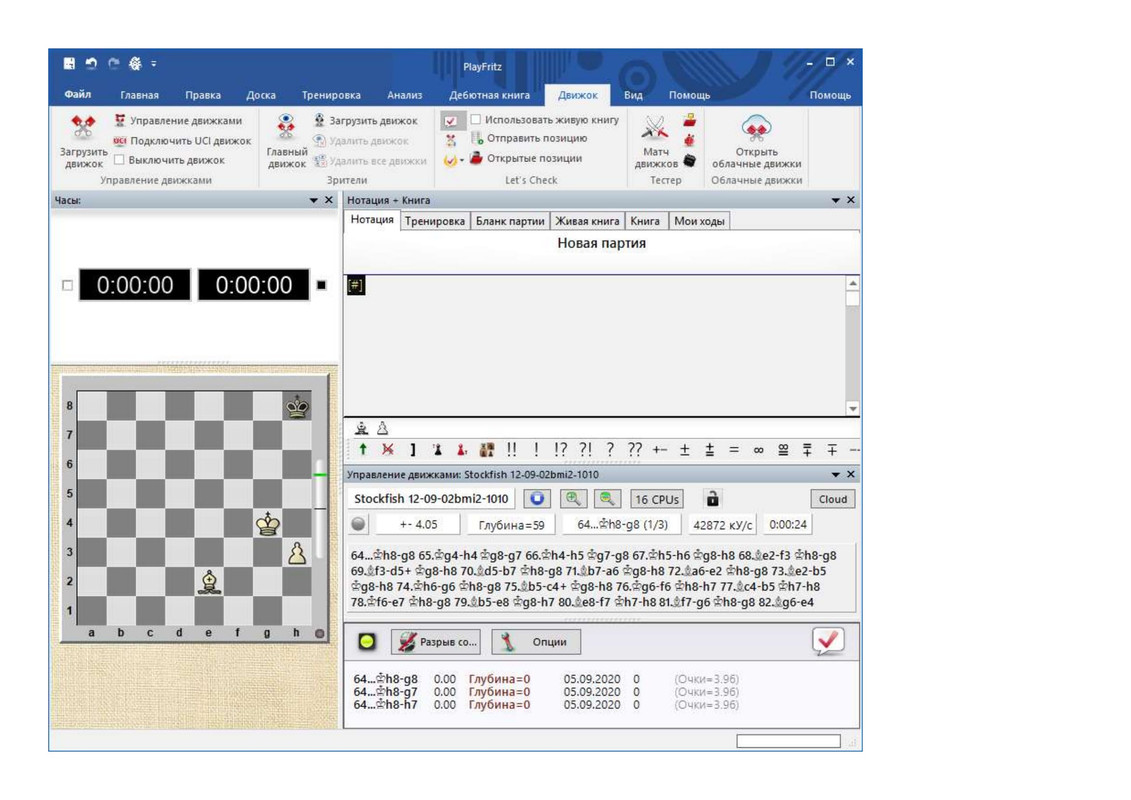Switch to the Живая книга tab
The height and width of the screenshot is (800, 1131).
587,221
